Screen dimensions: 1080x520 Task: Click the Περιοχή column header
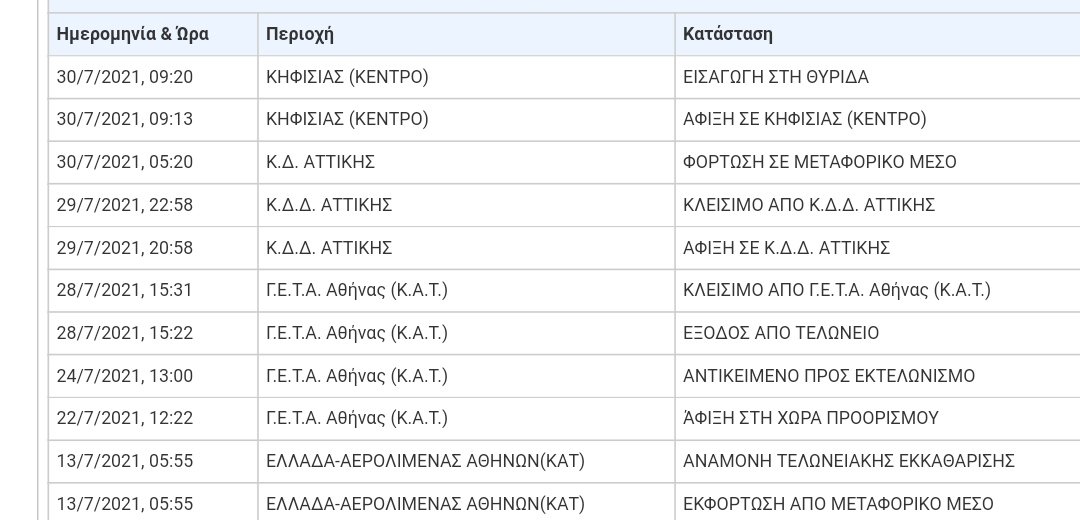pos(466,34)
